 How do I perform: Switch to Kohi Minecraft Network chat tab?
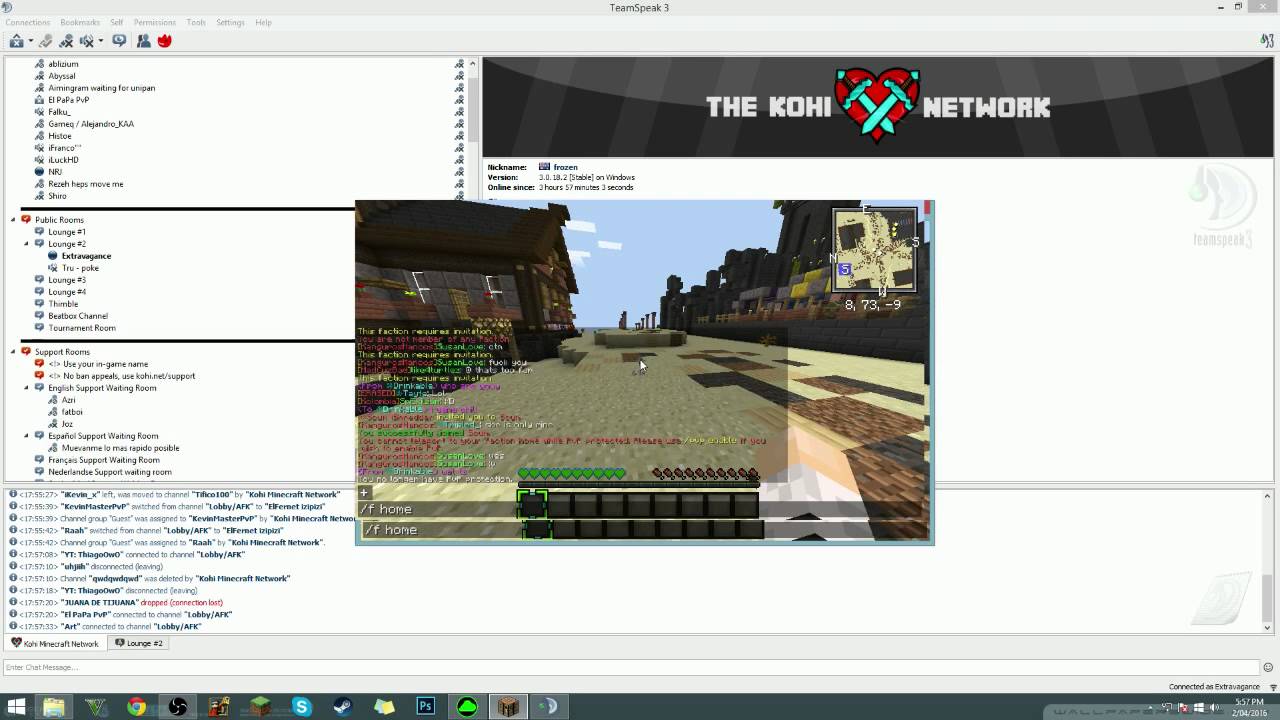[x=55, y=643]
